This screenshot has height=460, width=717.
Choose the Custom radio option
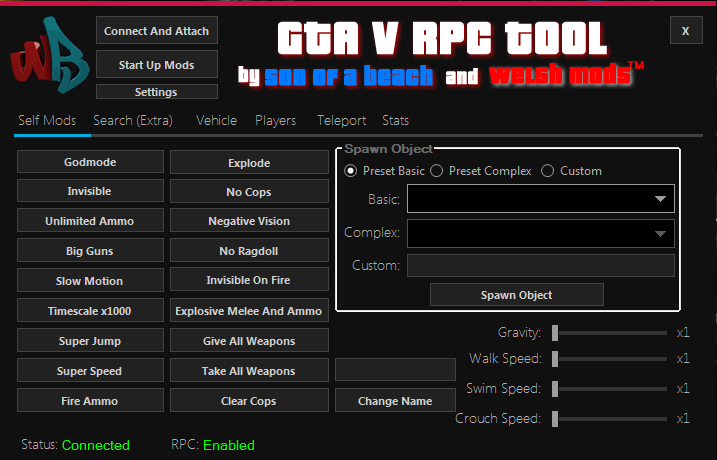(x=547, y=171)
